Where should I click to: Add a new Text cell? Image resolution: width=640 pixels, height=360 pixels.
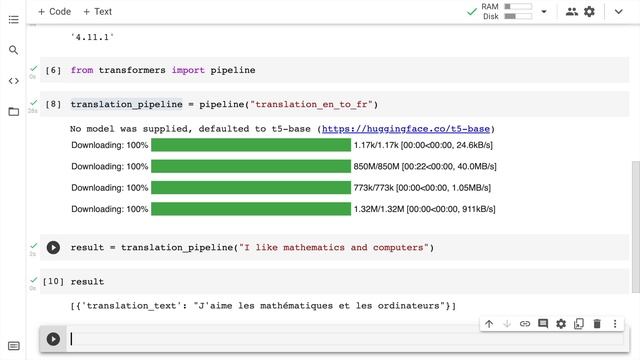(97, 11)
